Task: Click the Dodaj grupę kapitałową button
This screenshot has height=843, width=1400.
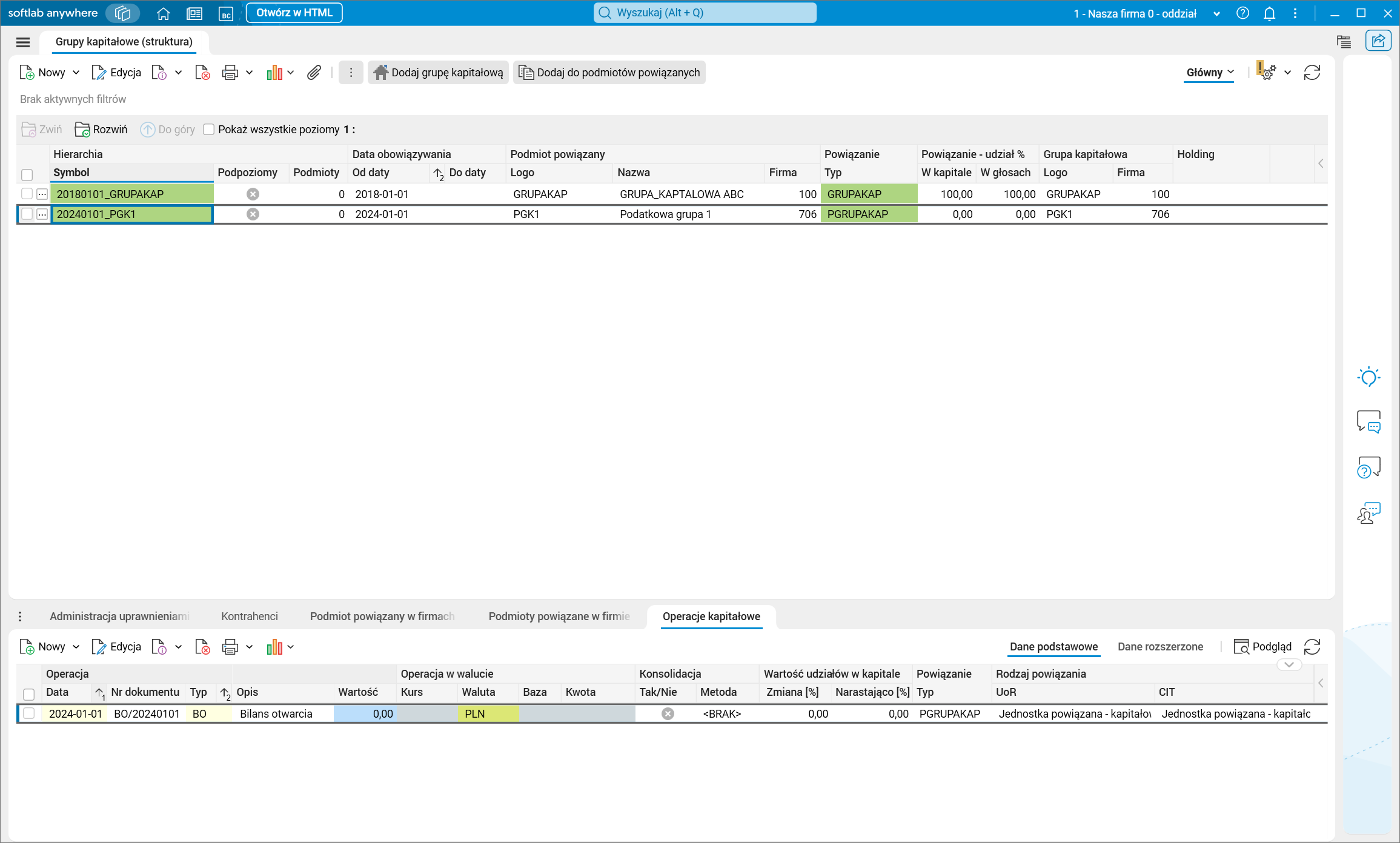Action: (x=438, y=73)
